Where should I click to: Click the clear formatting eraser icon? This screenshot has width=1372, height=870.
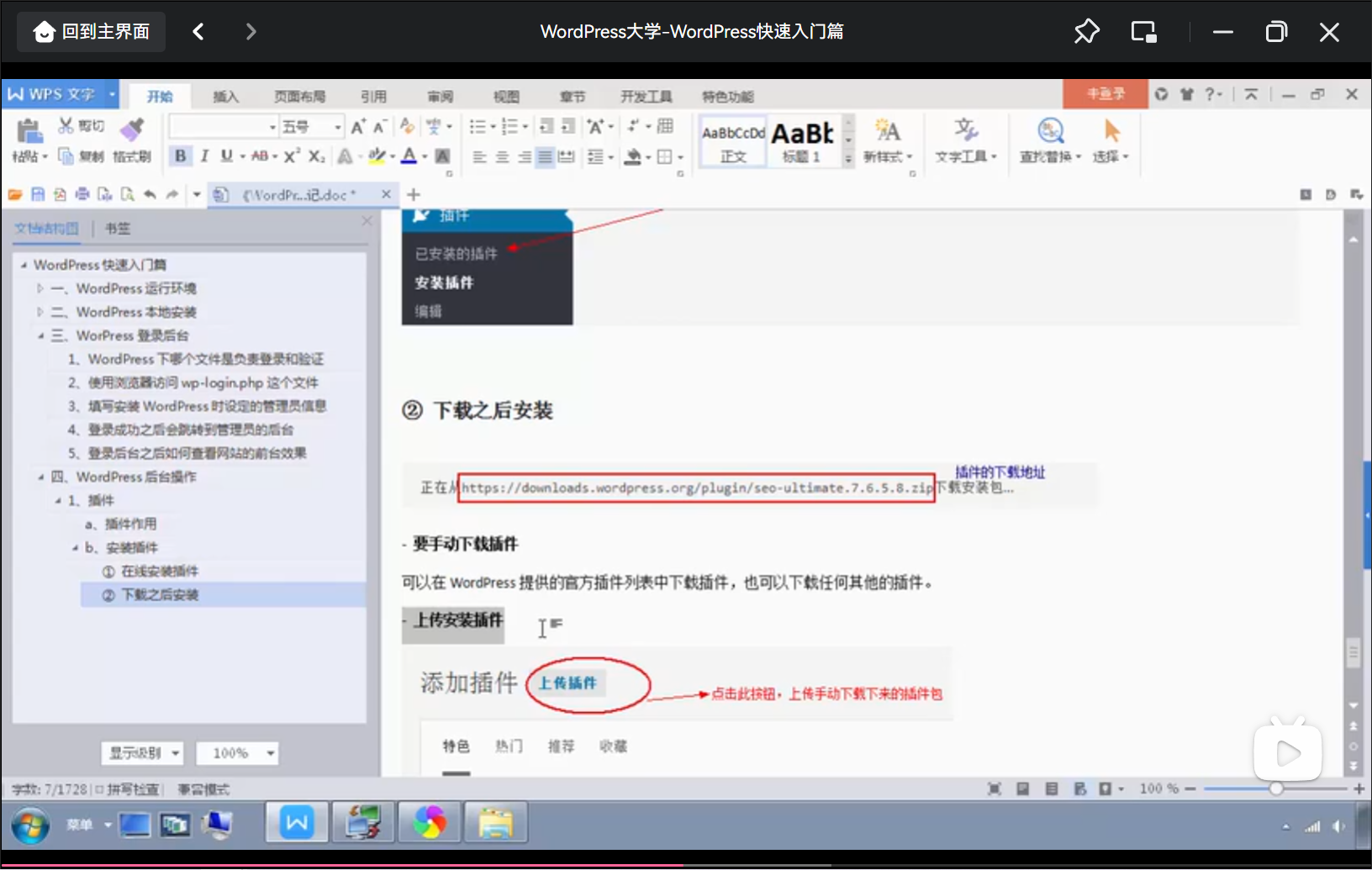coord(407,127)
